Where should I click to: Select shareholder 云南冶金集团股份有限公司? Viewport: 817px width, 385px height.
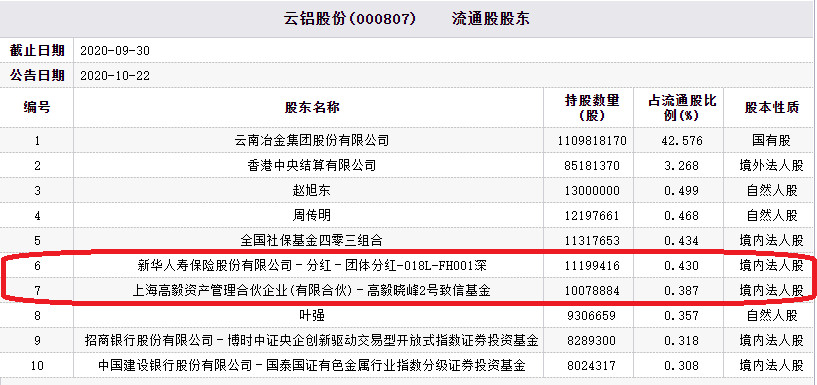(312, 140)
